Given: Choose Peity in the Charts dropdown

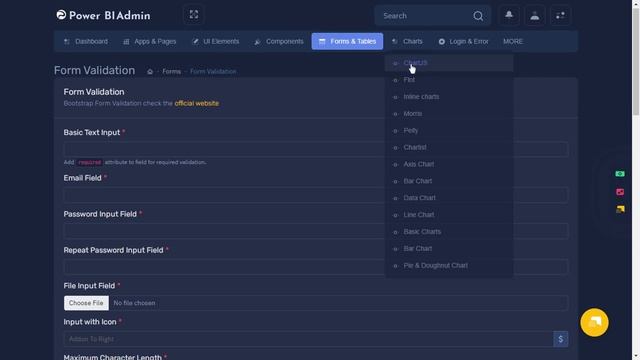Looking at the screenshot, I should [449, 130].
